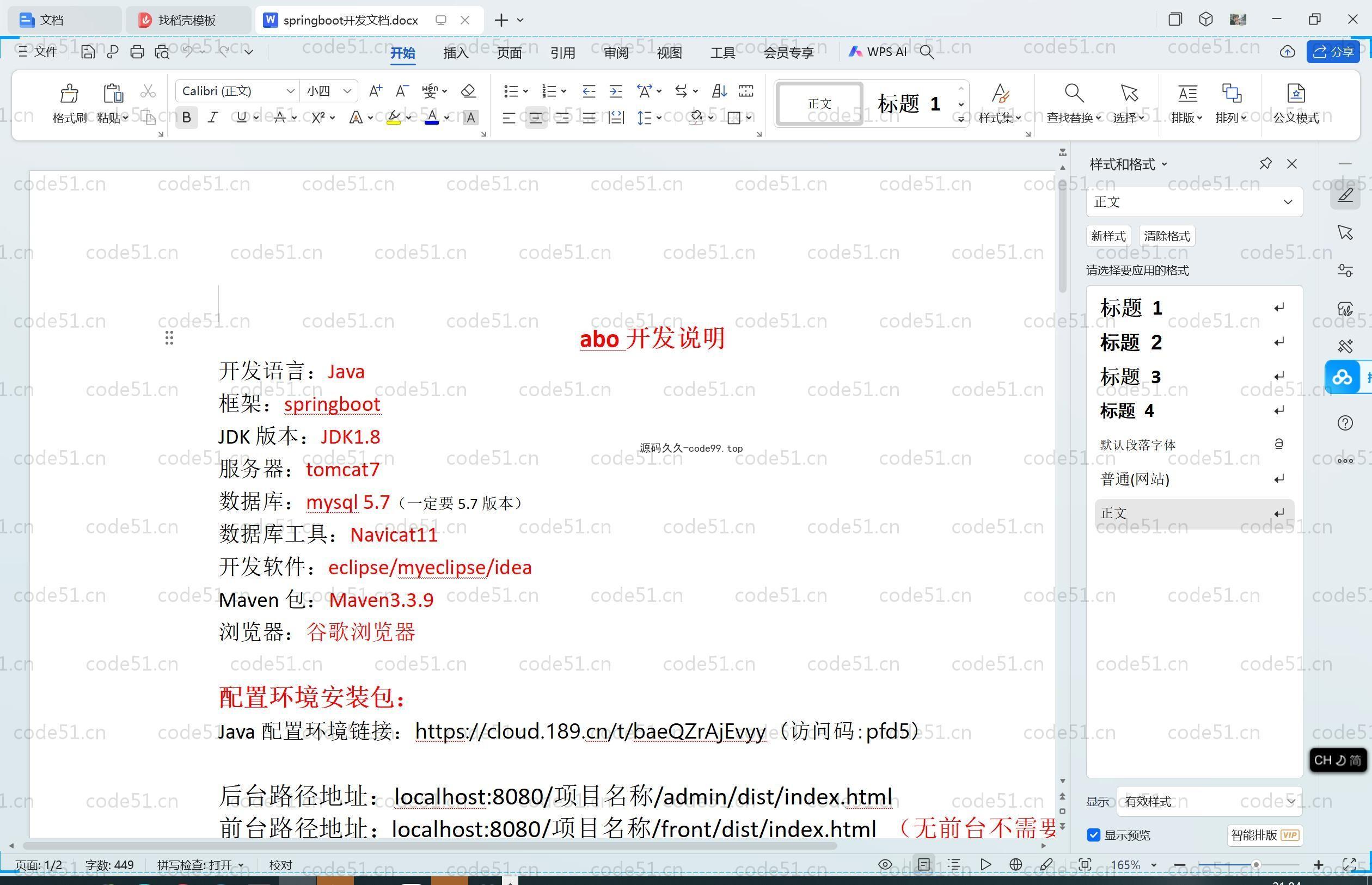Click the help question mark in sidebar
Image resolution: width=1372 pixels, height=885 pixels.
click(x=1345, y=423)
